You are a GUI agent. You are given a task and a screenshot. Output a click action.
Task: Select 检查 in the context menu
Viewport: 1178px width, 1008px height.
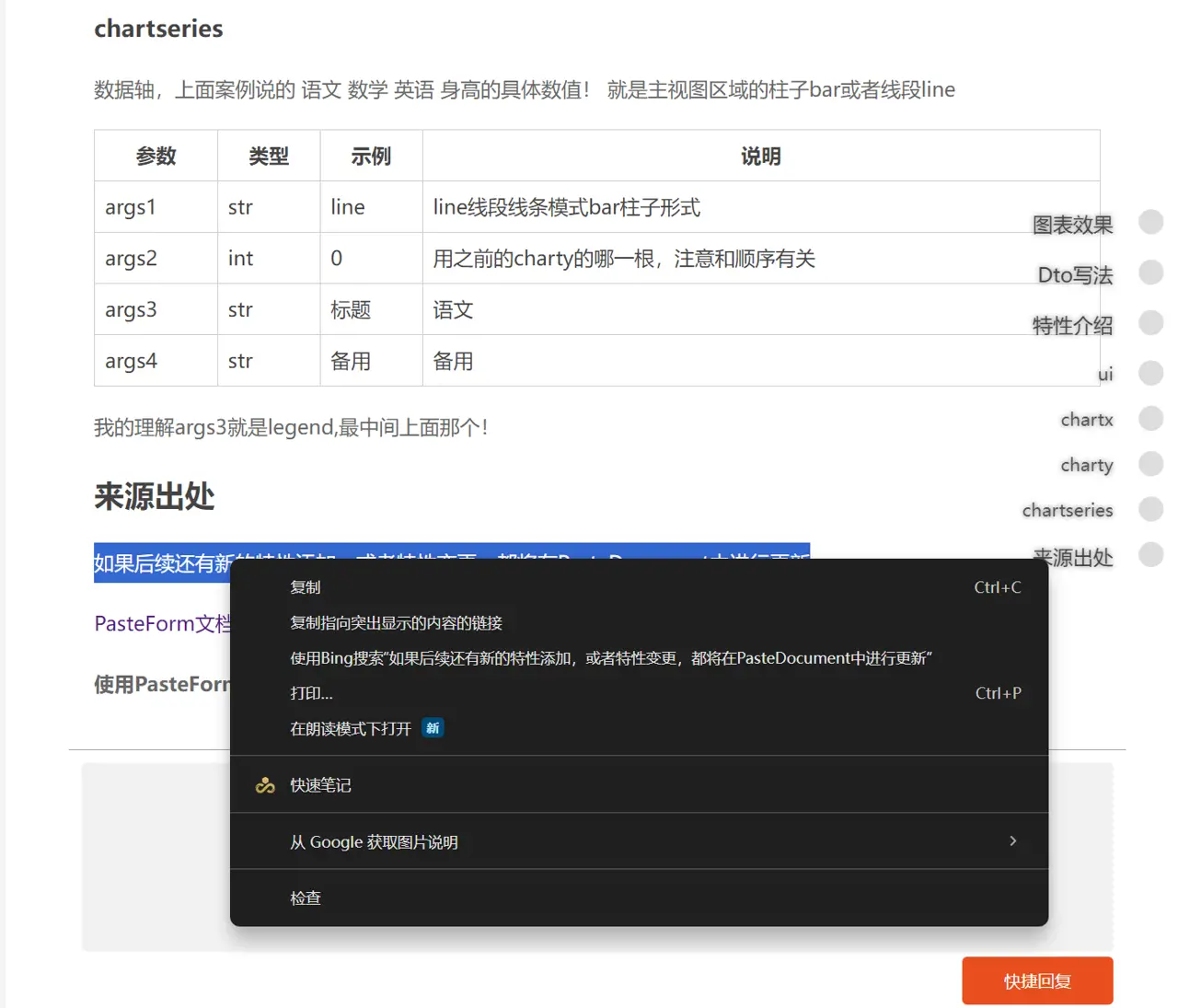639,898
